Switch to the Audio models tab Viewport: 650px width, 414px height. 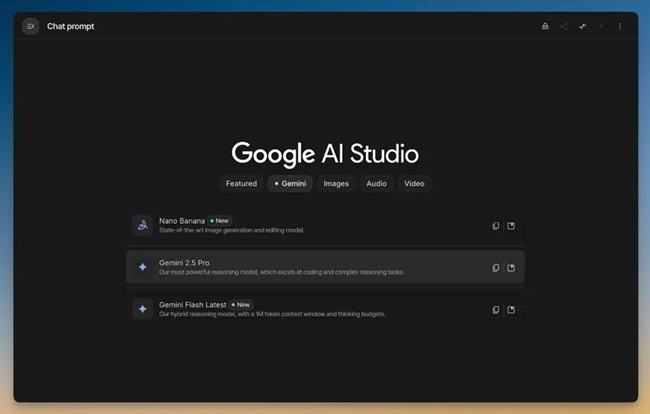[376, 184]
